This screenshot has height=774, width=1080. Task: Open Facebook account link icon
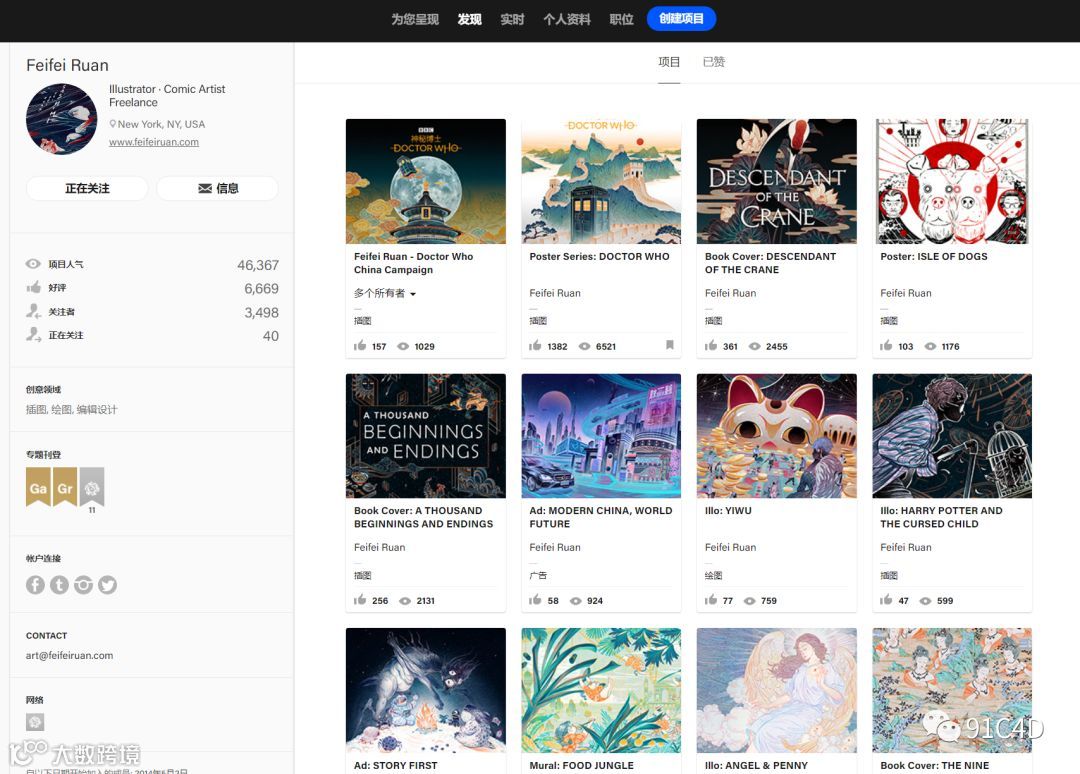click(35, 585)
